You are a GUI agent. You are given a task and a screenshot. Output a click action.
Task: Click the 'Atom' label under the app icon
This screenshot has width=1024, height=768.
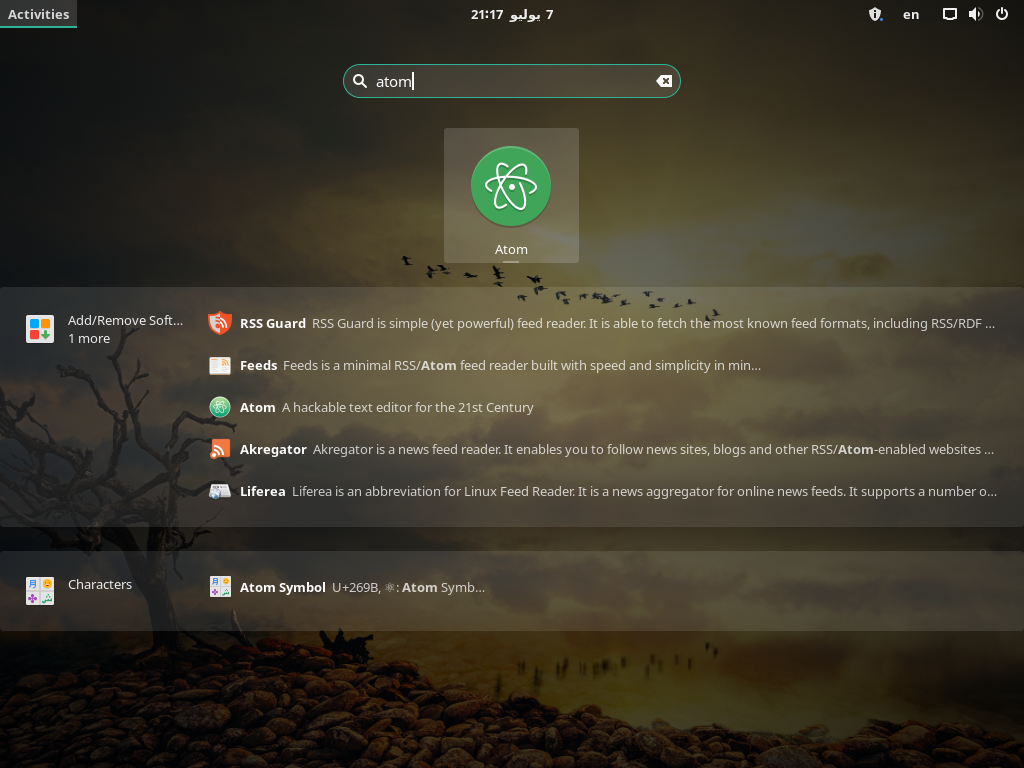coord(511,249)
